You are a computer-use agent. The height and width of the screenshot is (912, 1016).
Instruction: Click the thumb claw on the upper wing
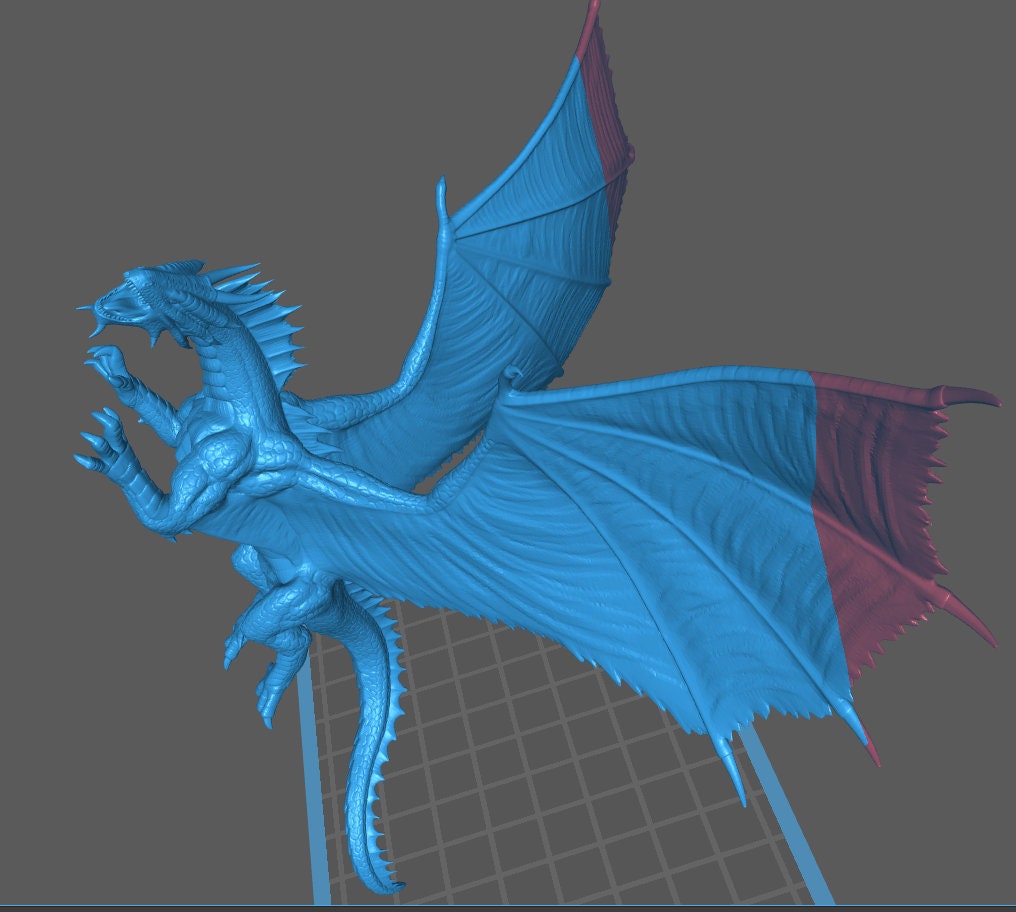(x=443, y=200)
